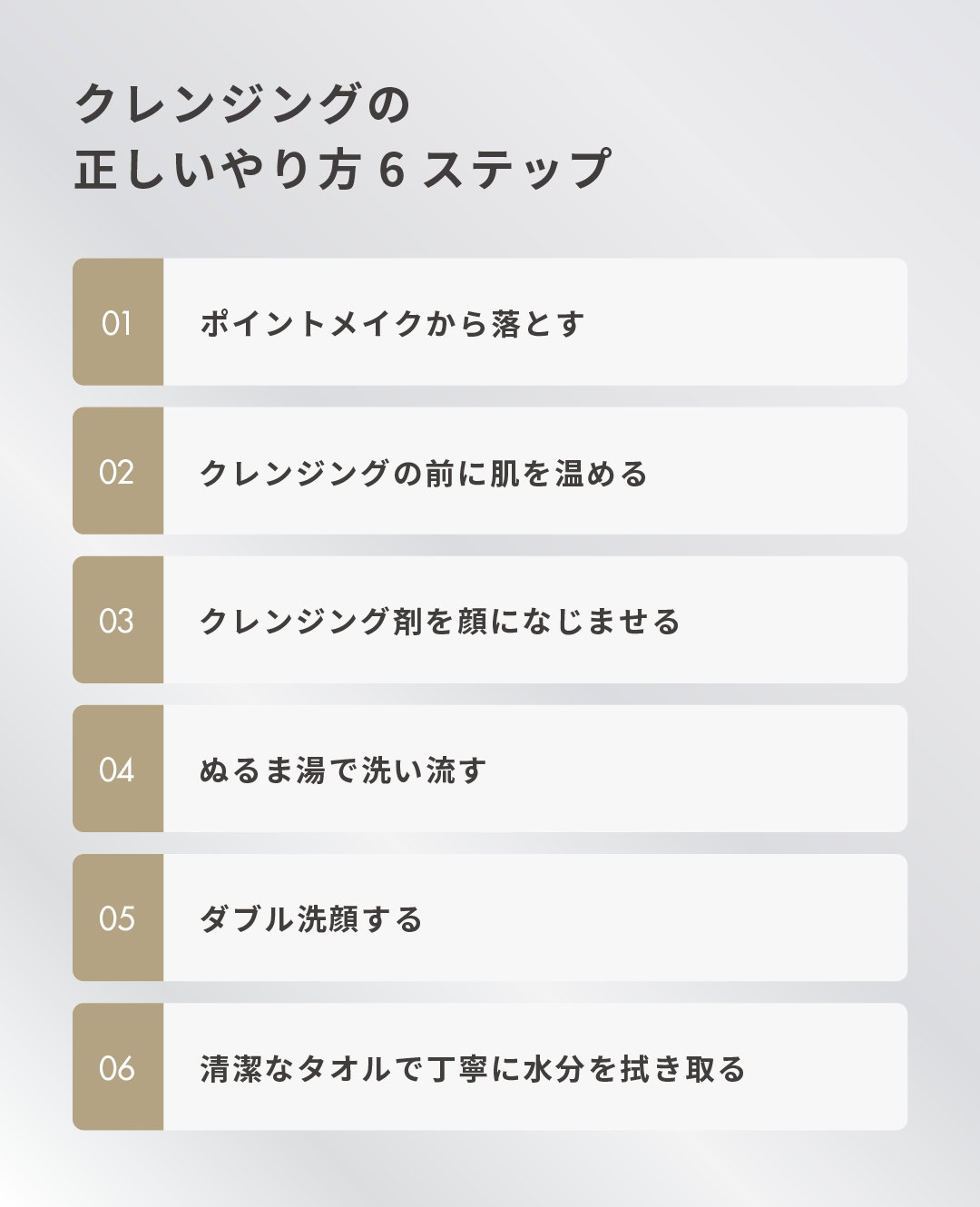Select the 05 number badge
The height and width of the screenshot is (1207, 980).
pyautogui.click(x=118, y=918)
